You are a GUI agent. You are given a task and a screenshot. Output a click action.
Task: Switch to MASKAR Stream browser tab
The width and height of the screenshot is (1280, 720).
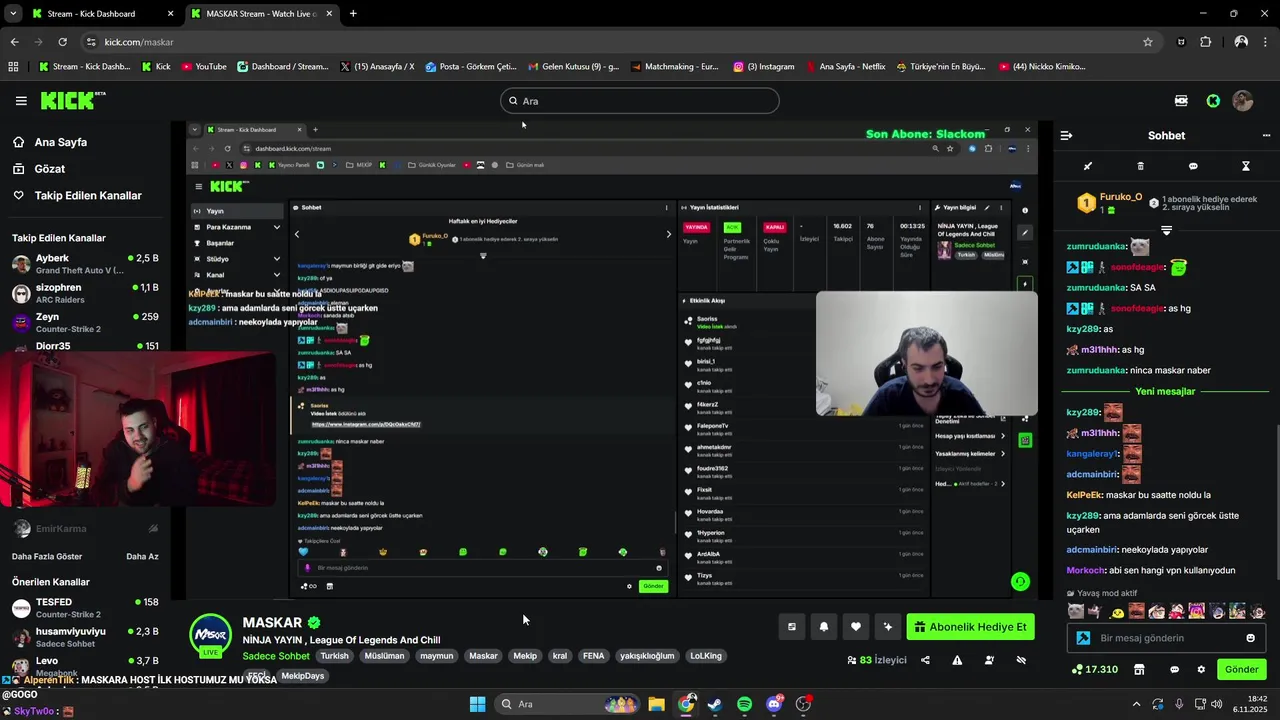click(260, 14)
